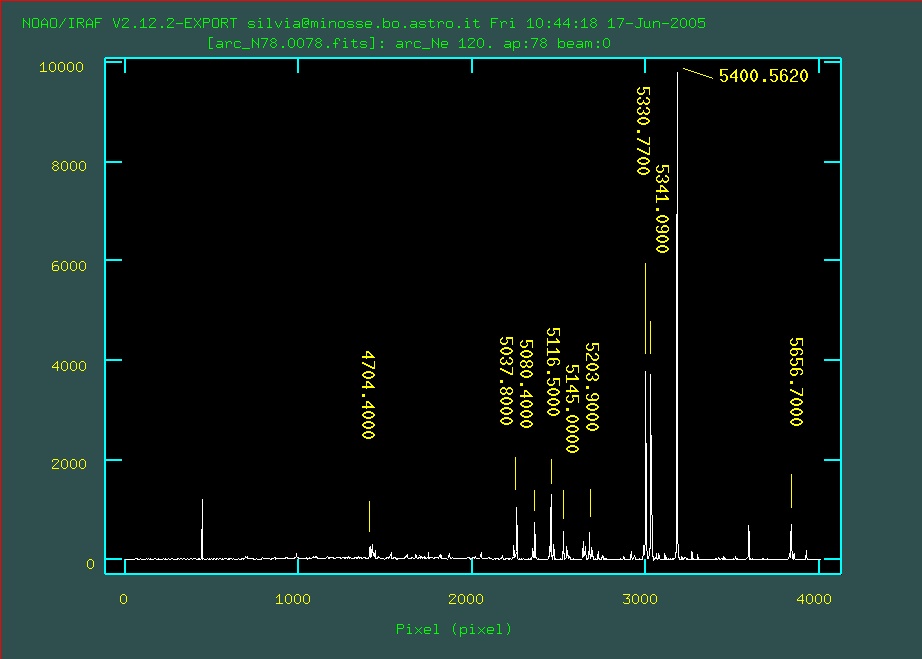Viewport: 922px width, 659px height.
Task: Click the 5116.5000 line label
Action: coord(551,372)
